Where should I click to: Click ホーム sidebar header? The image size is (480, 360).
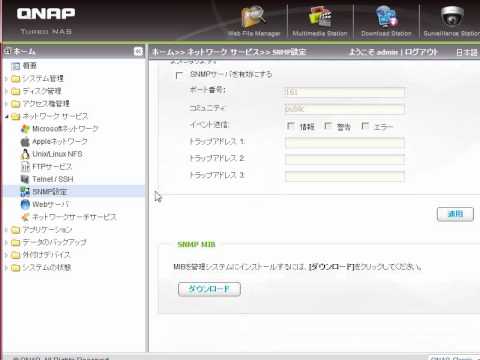24,51
